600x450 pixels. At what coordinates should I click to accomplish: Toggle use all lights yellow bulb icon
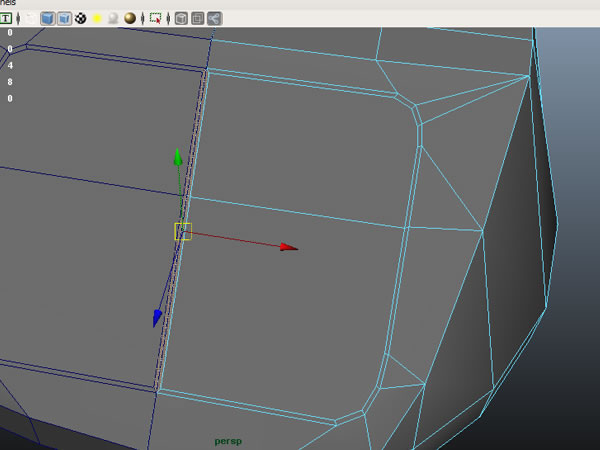(x=97, y=18)
